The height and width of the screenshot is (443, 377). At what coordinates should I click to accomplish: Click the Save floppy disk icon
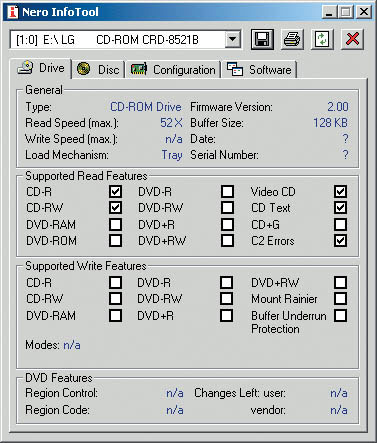click(x=262, y=39)
